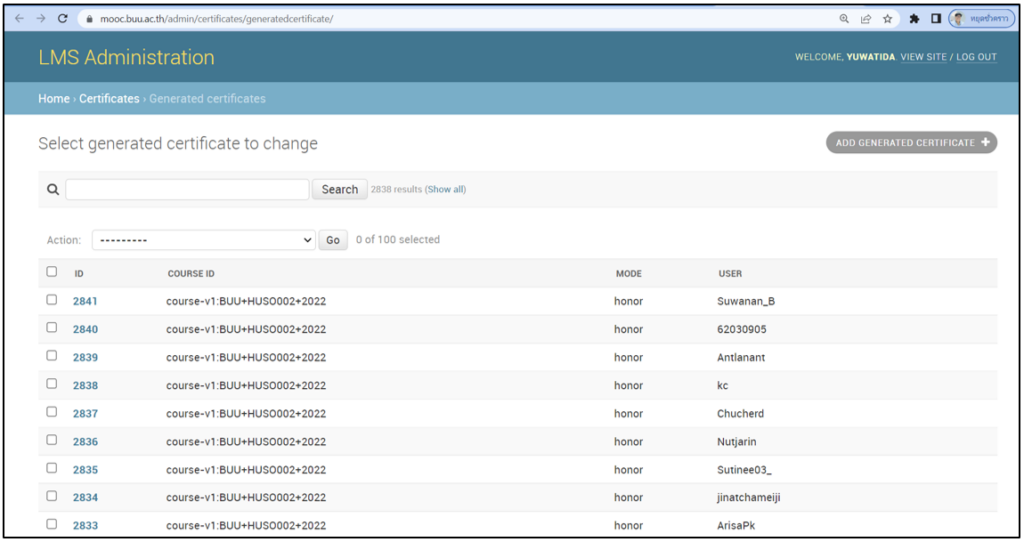The height and width of the screenshot is (542, 1024).
Task: Click into the search text field
Action: (x=187, y=189)
